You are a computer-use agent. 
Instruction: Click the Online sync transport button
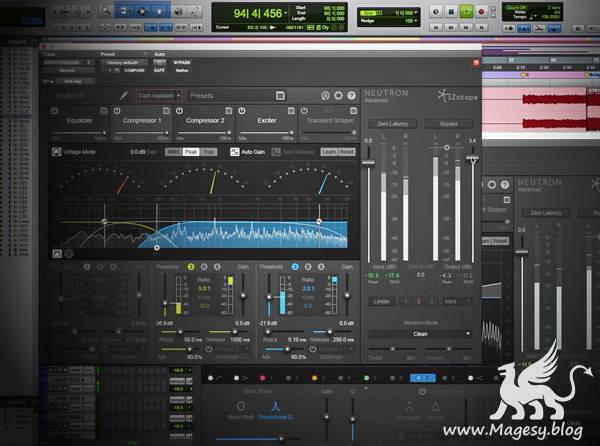[x=436, y=12]
